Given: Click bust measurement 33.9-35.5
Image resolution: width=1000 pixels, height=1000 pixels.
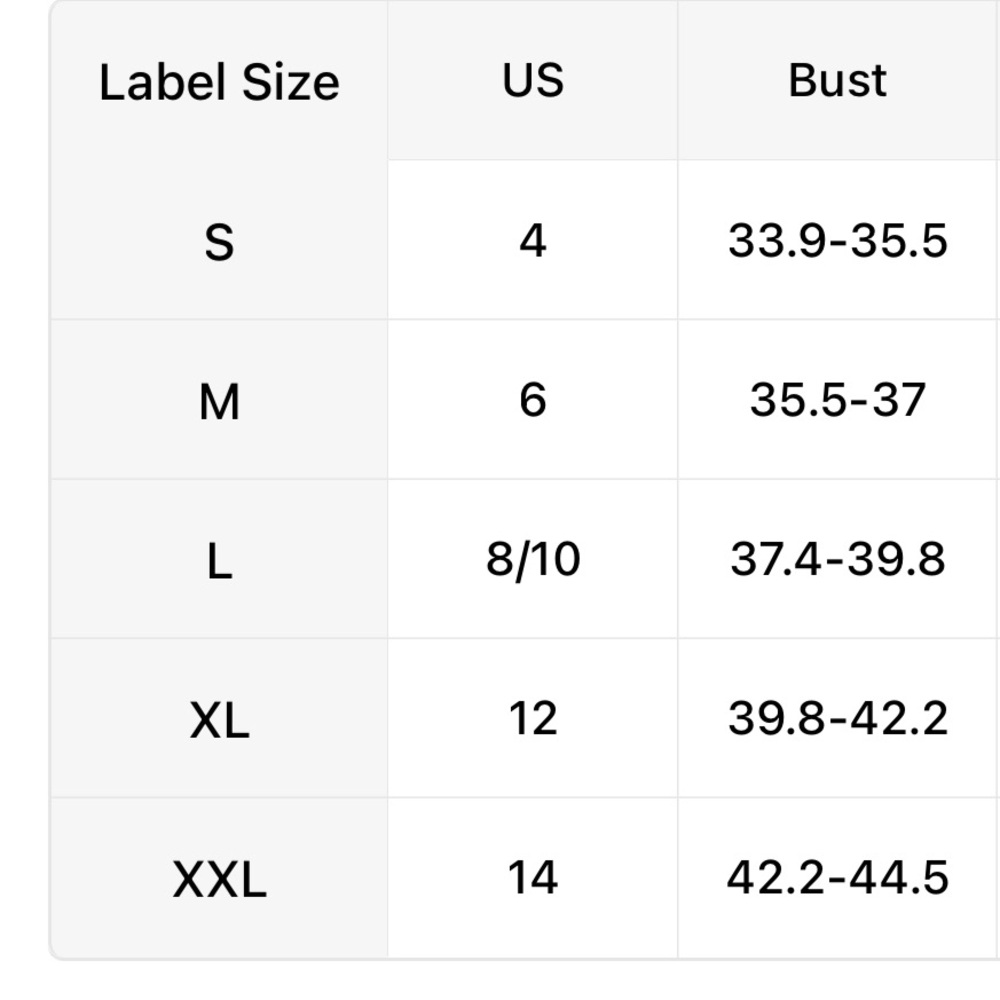Looking at the screenshot, I should [838, 240].
